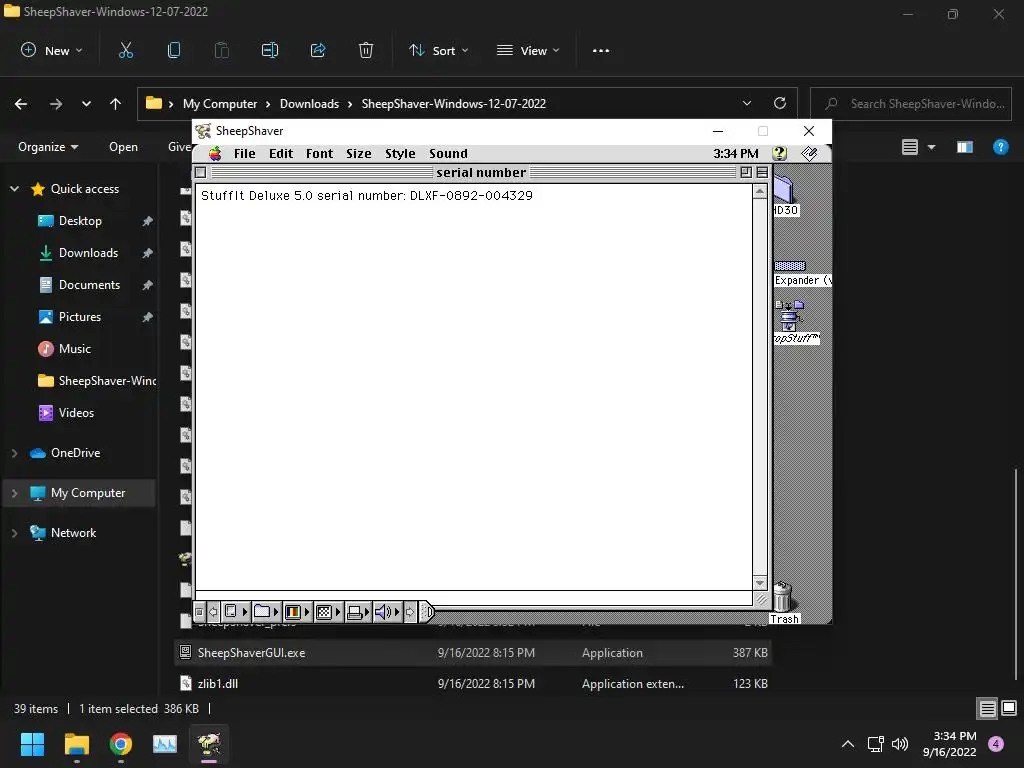Open Downloads in Quick access sidebar

[88, 253]
